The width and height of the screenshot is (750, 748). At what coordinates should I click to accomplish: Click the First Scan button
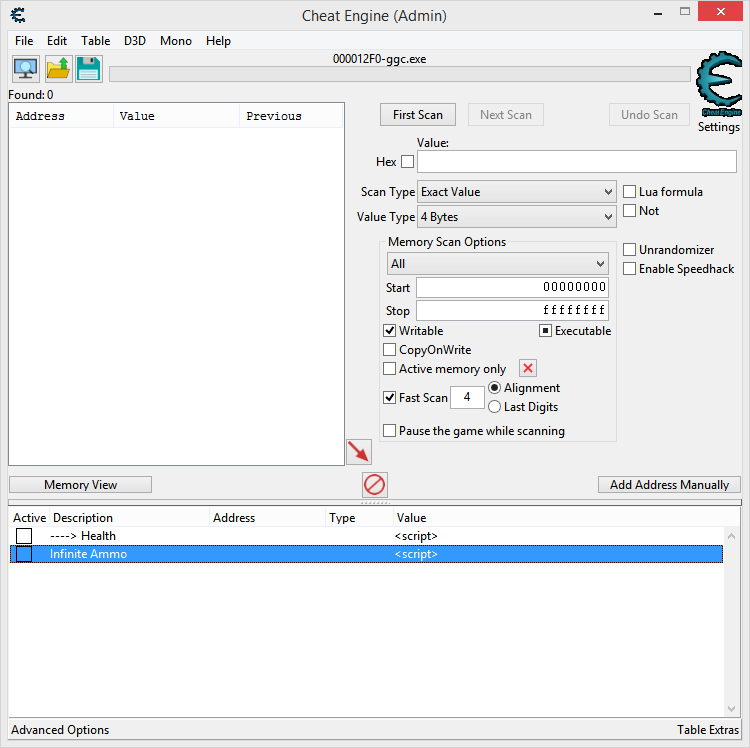pos(418,115)
